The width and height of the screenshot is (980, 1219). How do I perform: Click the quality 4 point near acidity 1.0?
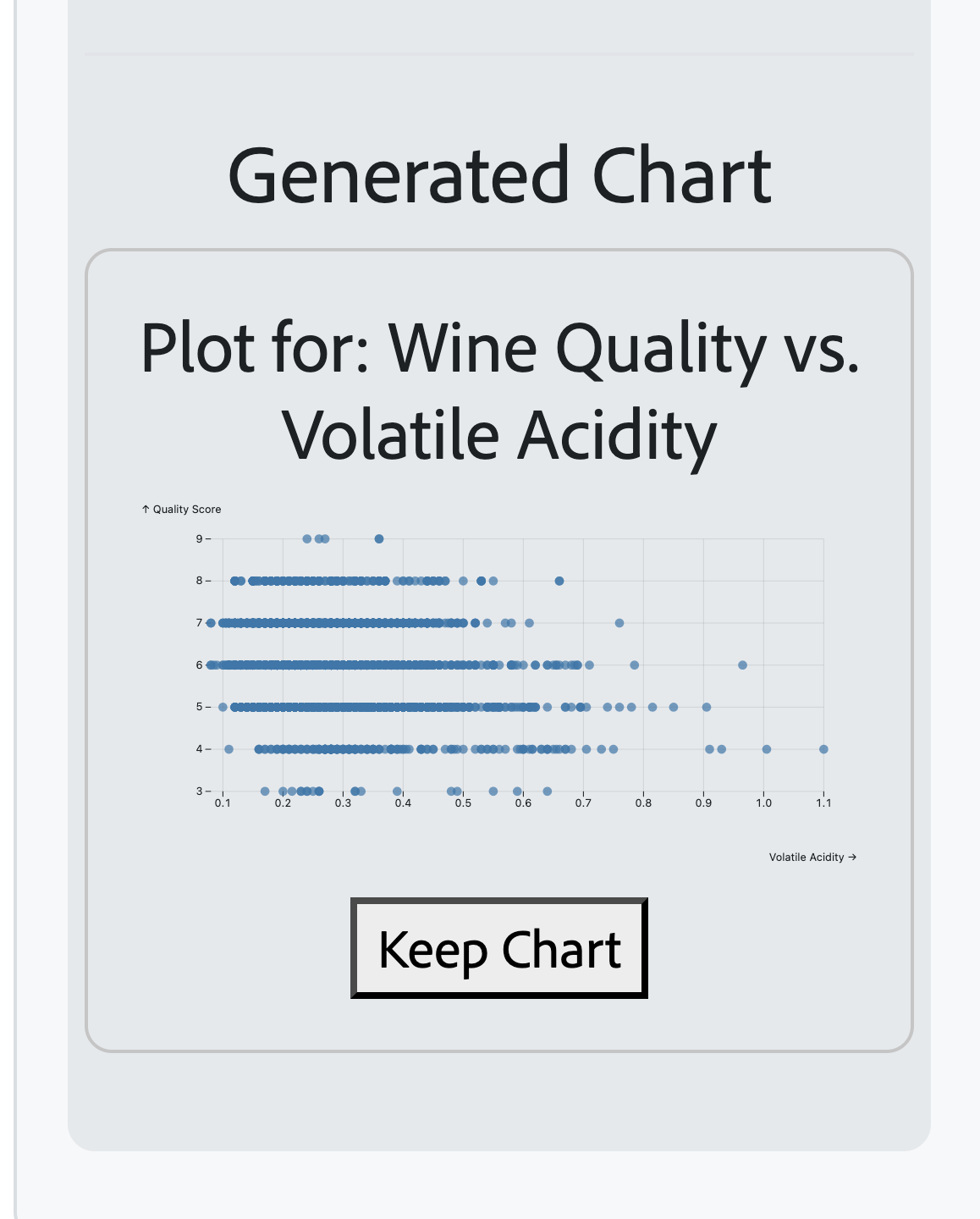click(x=767, y=749)
